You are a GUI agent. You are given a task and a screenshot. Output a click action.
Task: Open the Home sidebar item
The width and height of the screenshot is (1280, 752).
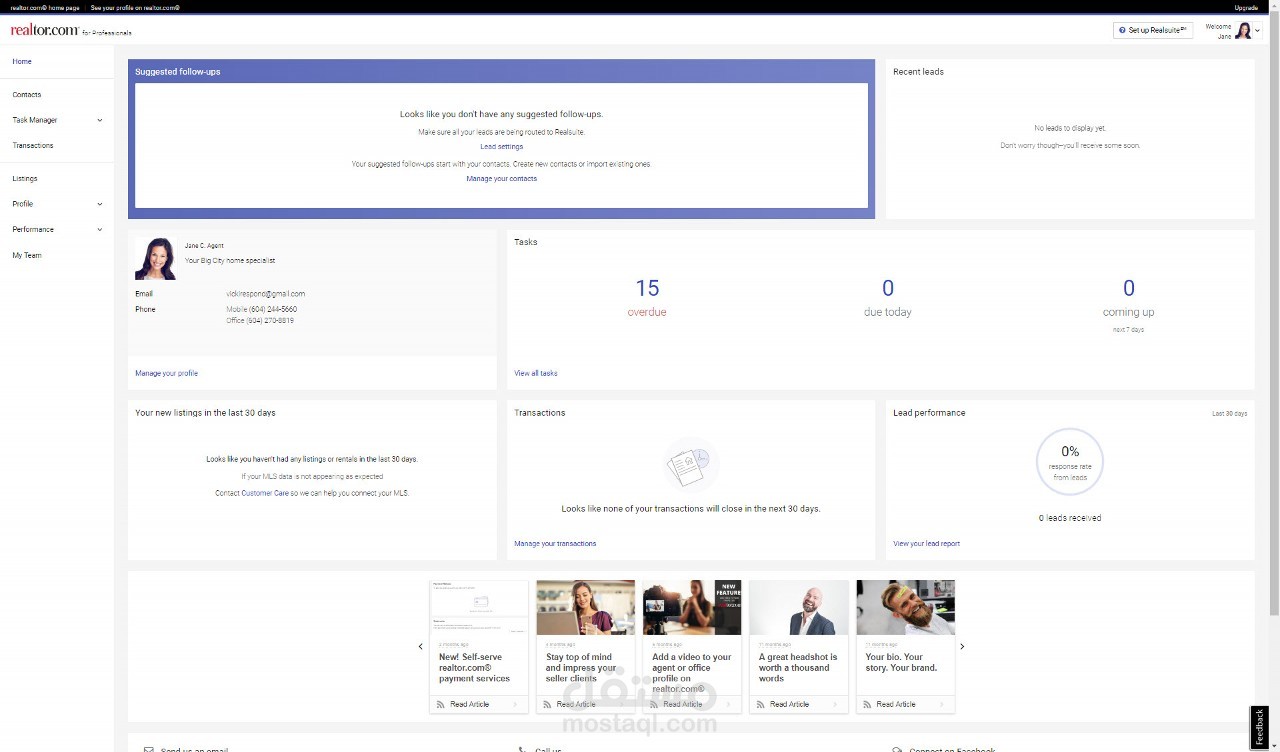[x=22, y=61]
